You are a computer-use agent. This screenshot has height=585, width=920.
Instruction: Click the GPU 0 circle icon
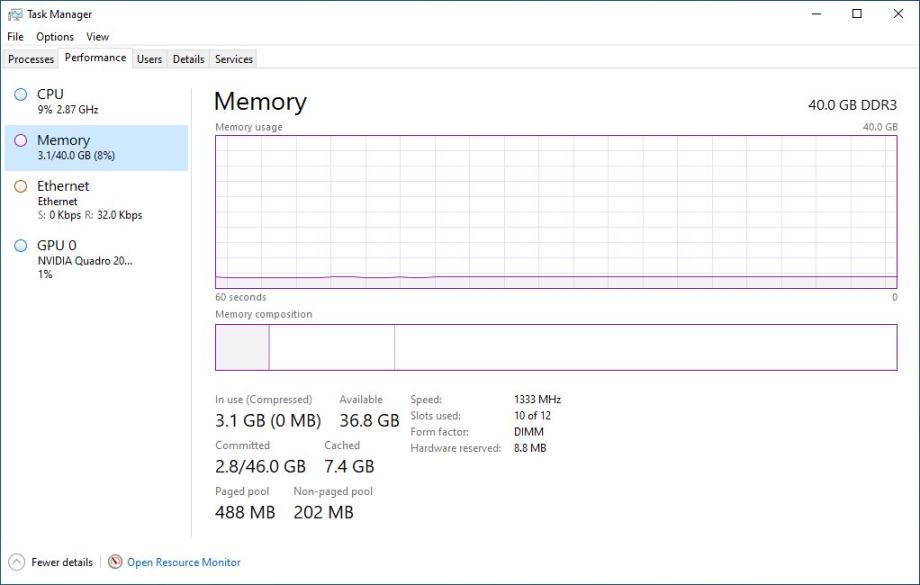21,245
